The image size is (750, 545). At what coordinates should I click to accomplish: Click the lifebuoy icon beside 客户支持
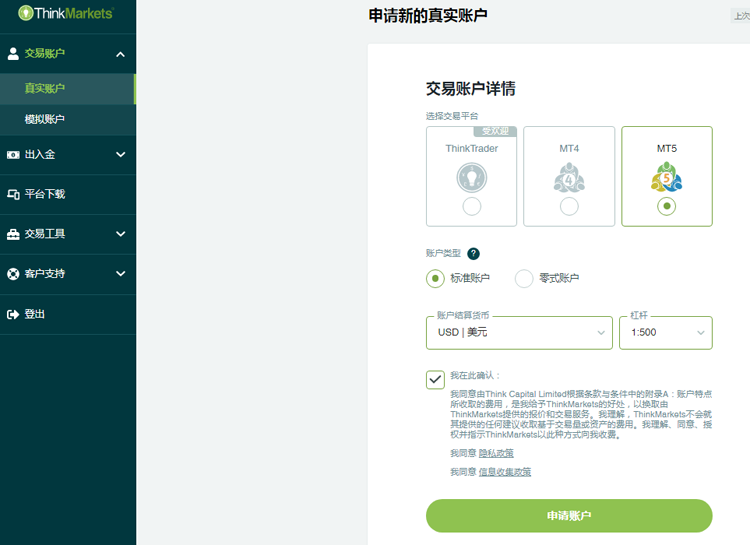click(13, 274)
